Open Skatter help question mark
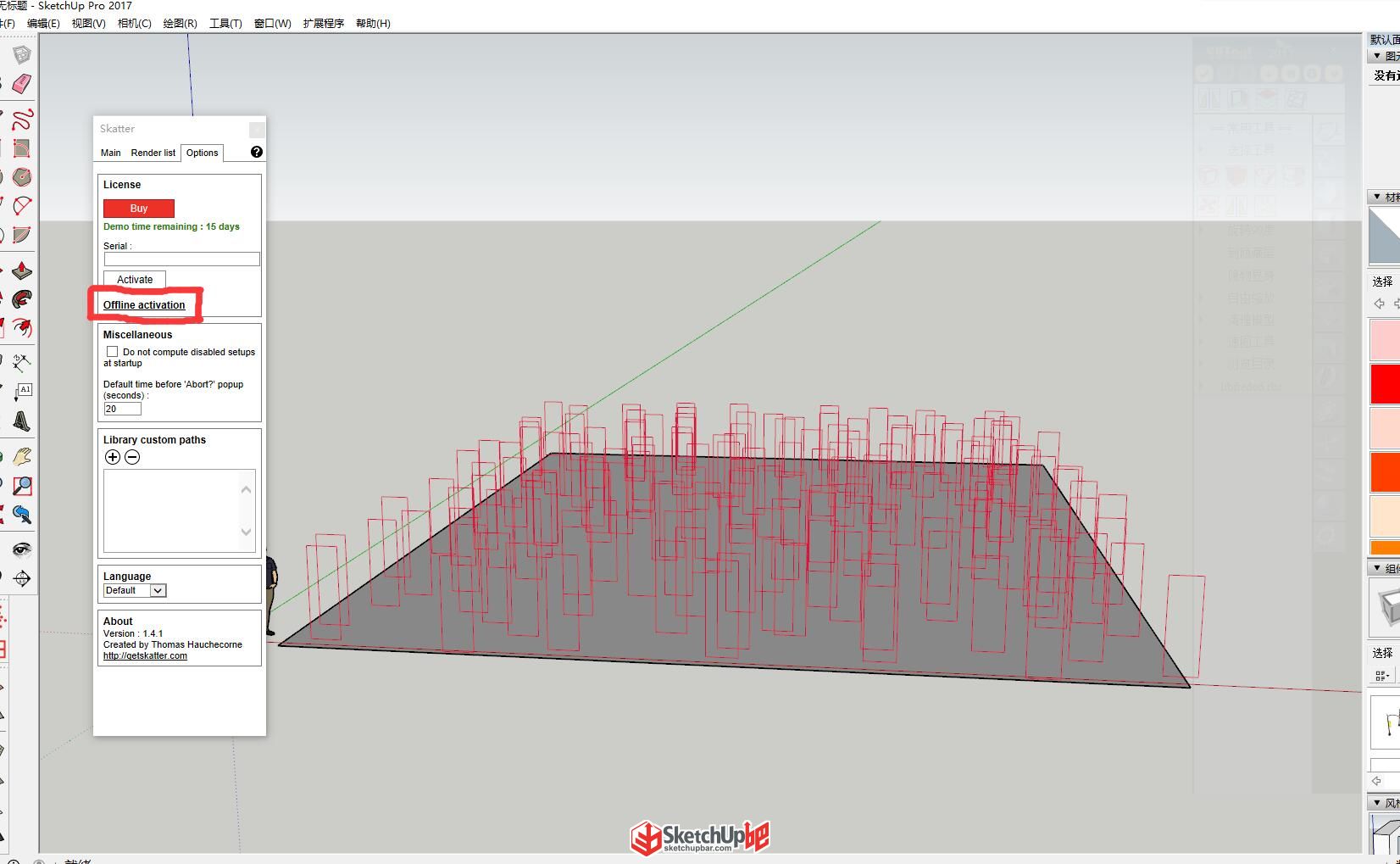The width and height of the screenshot is (1400, 864). point(257,152)
